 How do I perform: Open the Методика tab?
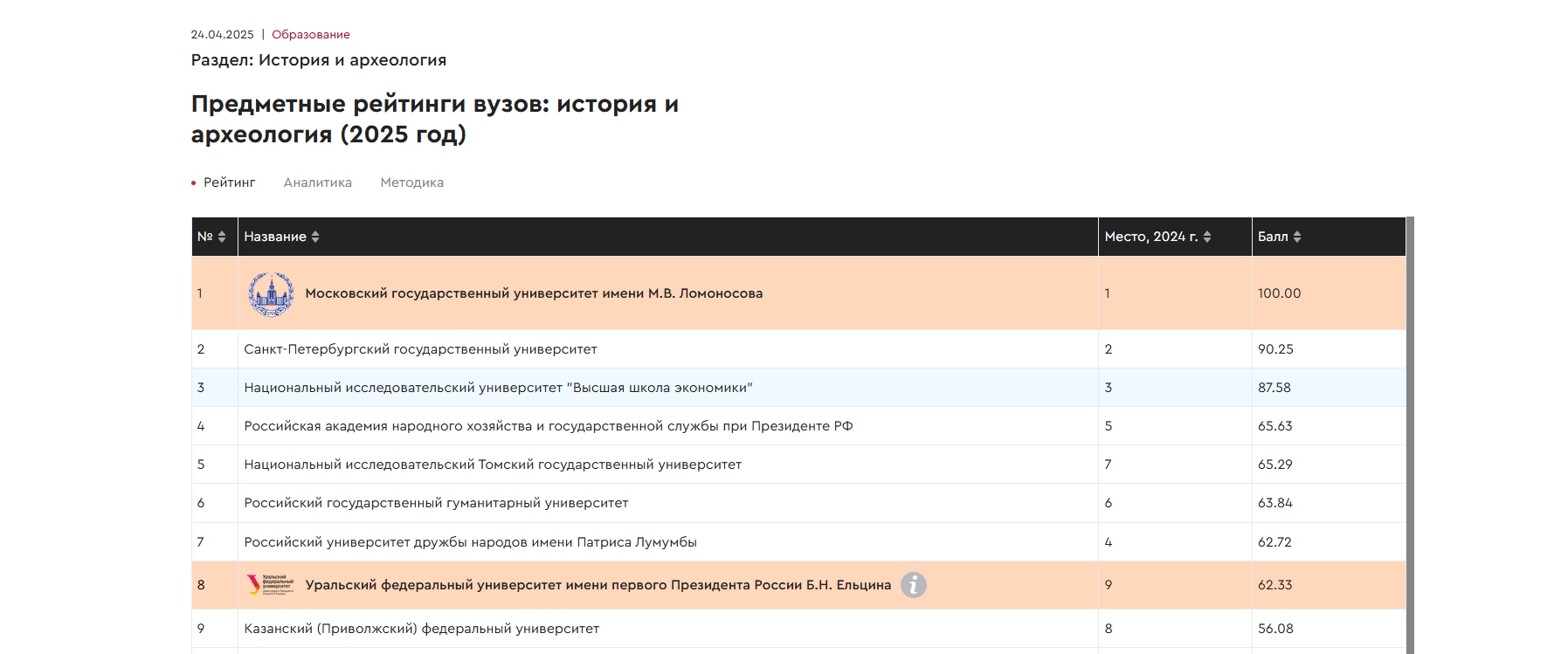(412, 182)
